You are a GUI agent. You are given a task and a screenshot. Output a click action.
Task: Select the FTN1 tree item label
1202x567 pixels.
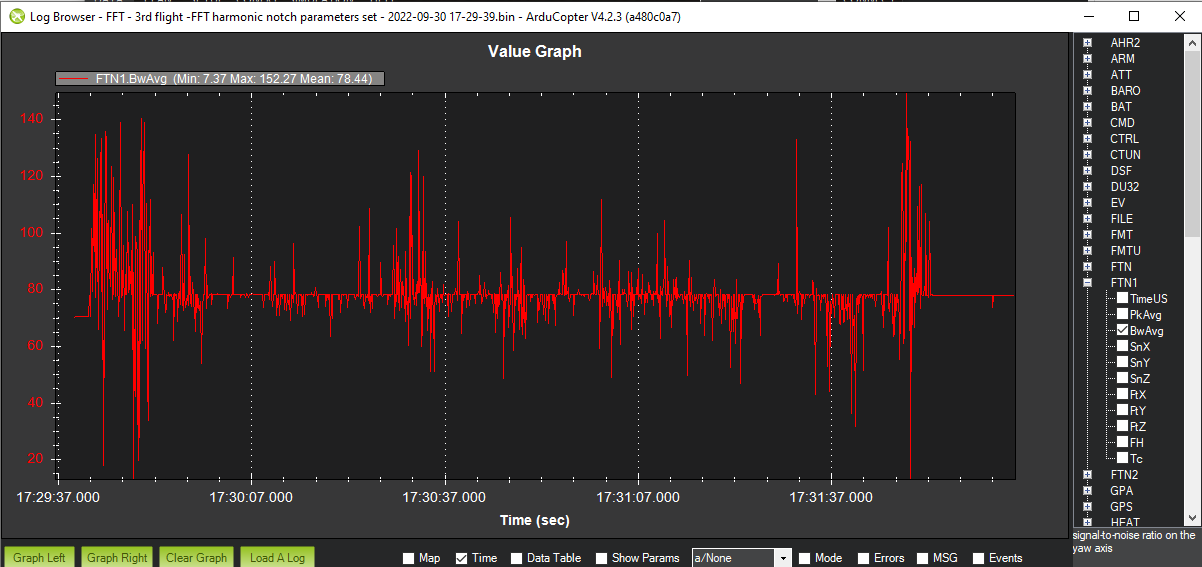coord(1124,283)
